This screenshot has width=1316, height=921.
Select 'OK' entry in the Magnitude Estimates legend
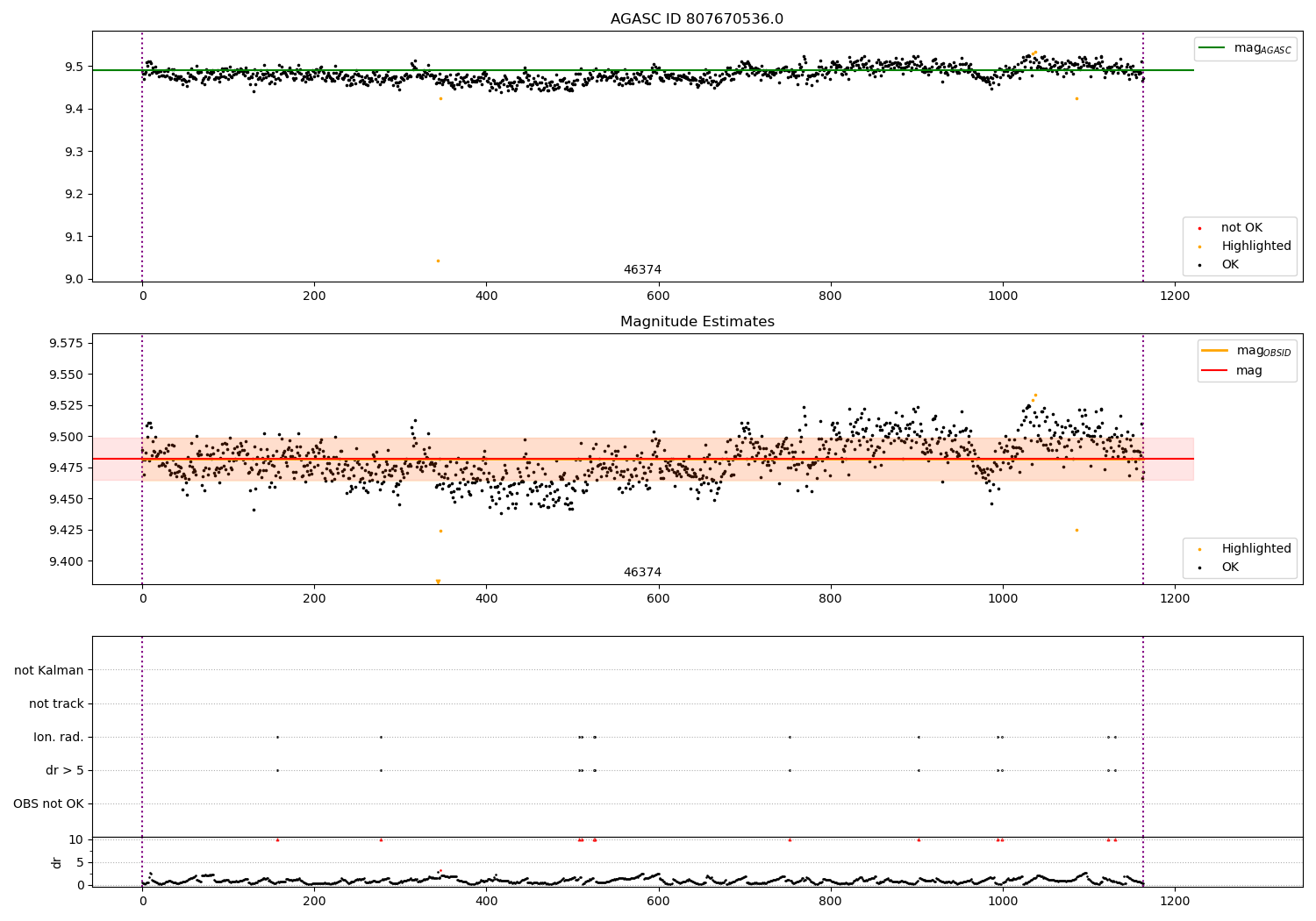point(1230,568)
